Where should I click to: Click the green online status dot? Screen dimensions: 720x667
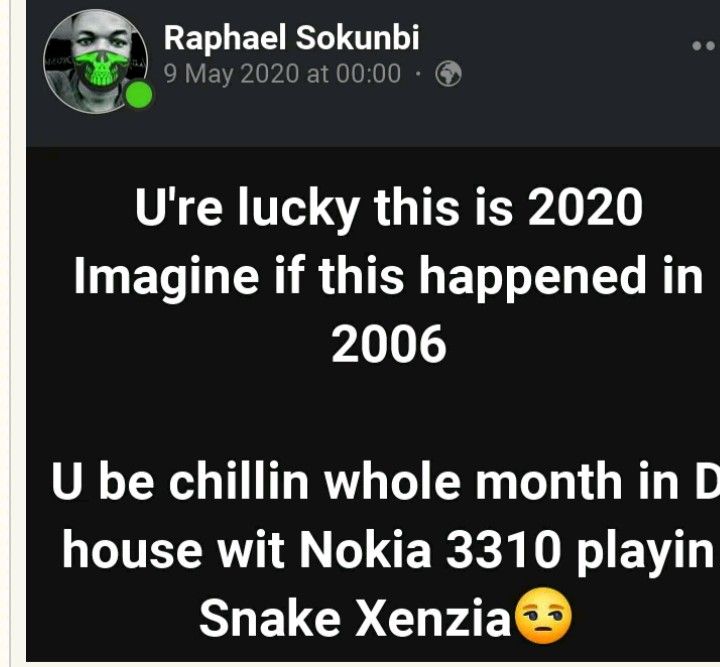(139, 95)
